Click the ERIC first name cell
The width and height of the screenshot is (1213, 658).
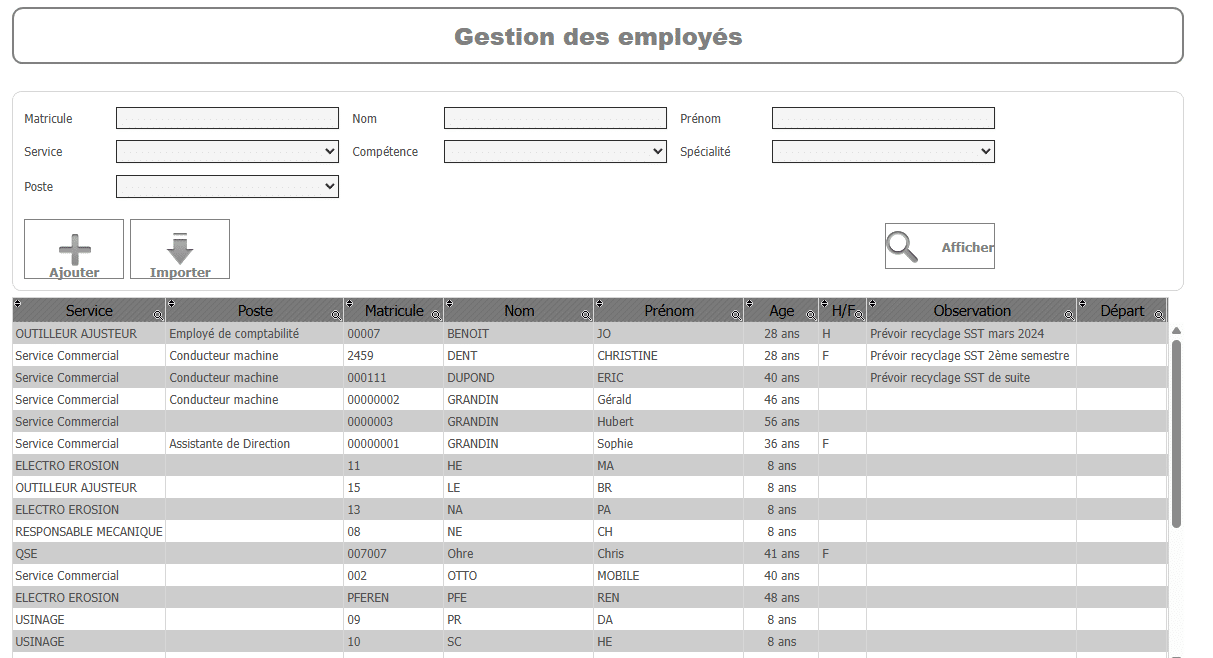pyautogui.click(x=669, y=378)
